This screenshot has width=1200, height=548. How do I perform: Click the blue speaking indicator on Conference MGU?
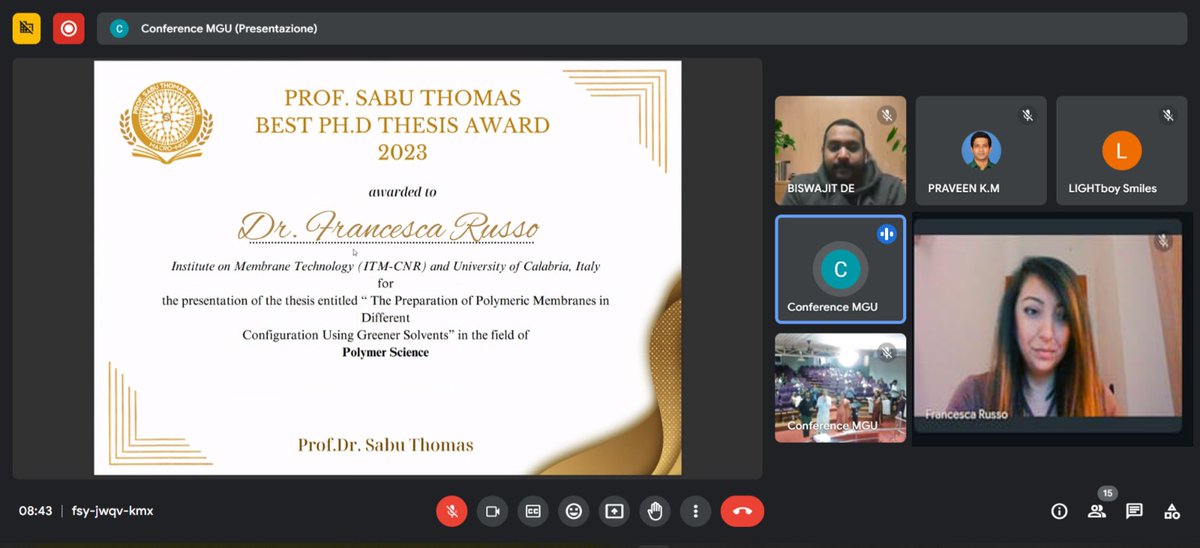[886, 234]
